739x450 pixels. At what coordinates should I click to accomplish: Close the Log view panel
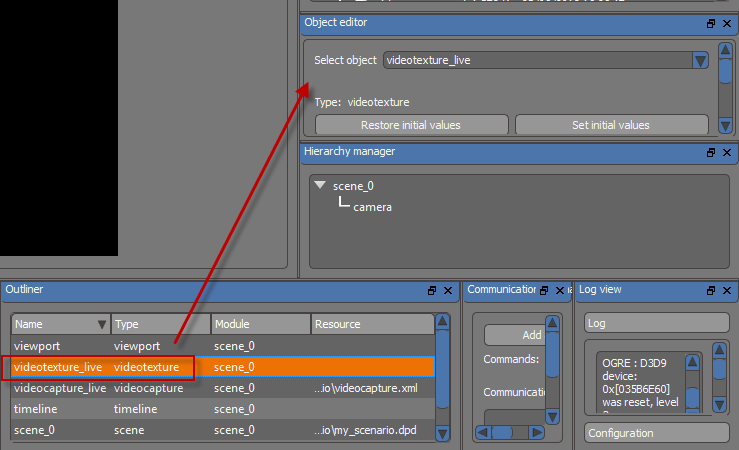(727, 291)
